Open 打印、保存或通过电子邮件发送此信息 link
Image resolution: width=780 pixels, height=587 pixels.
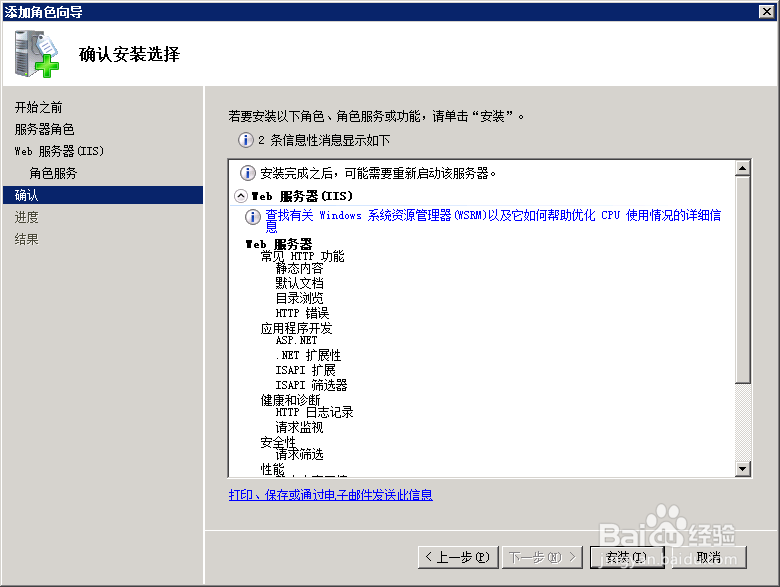331,495
